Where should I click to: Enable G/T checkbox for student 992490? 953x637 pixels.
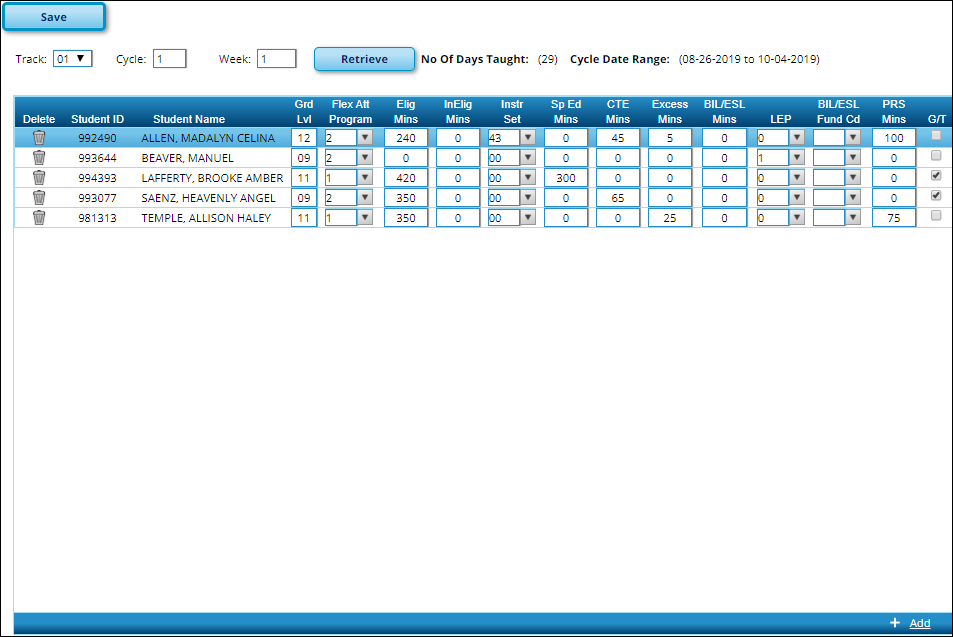(x=936, y=136)
